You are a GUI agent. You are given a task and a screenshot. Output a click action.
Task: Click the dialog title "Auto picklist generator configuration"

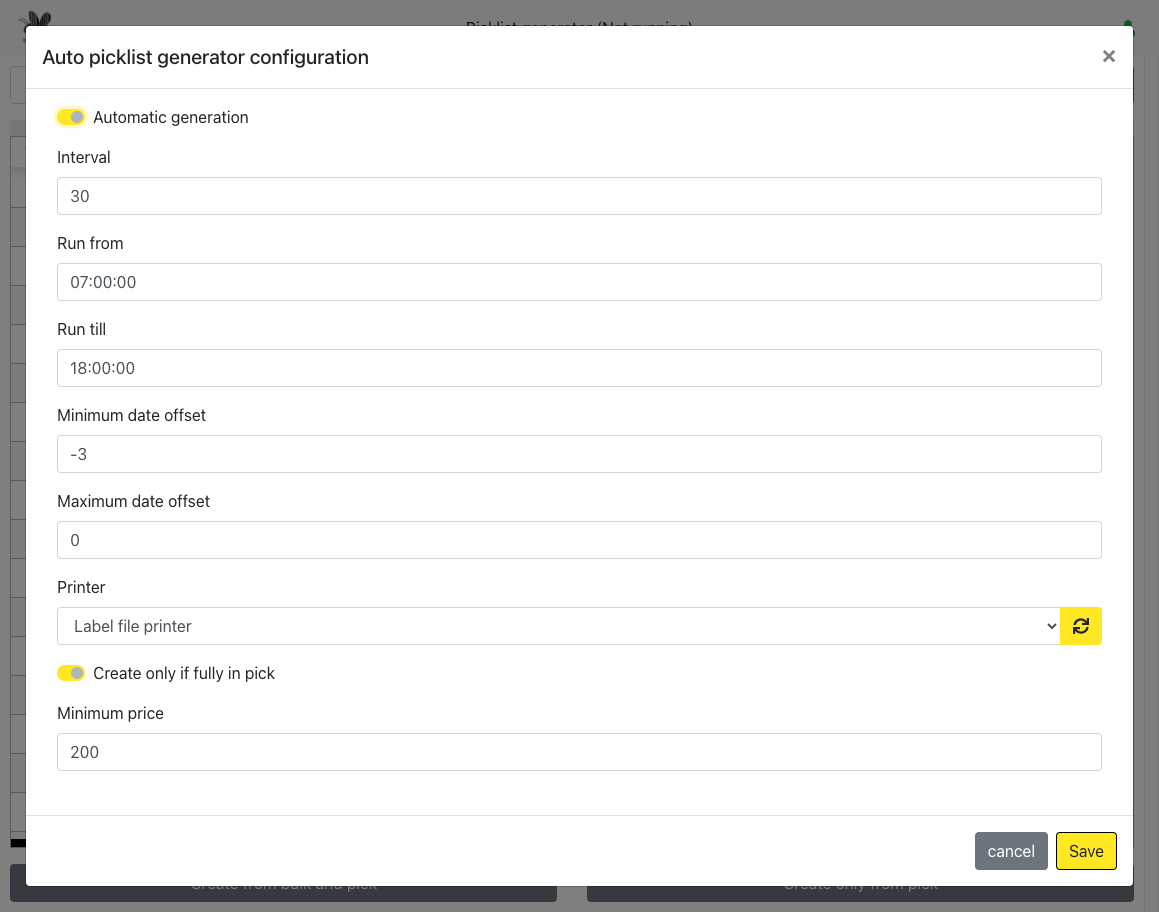click(x=205, y=58)
